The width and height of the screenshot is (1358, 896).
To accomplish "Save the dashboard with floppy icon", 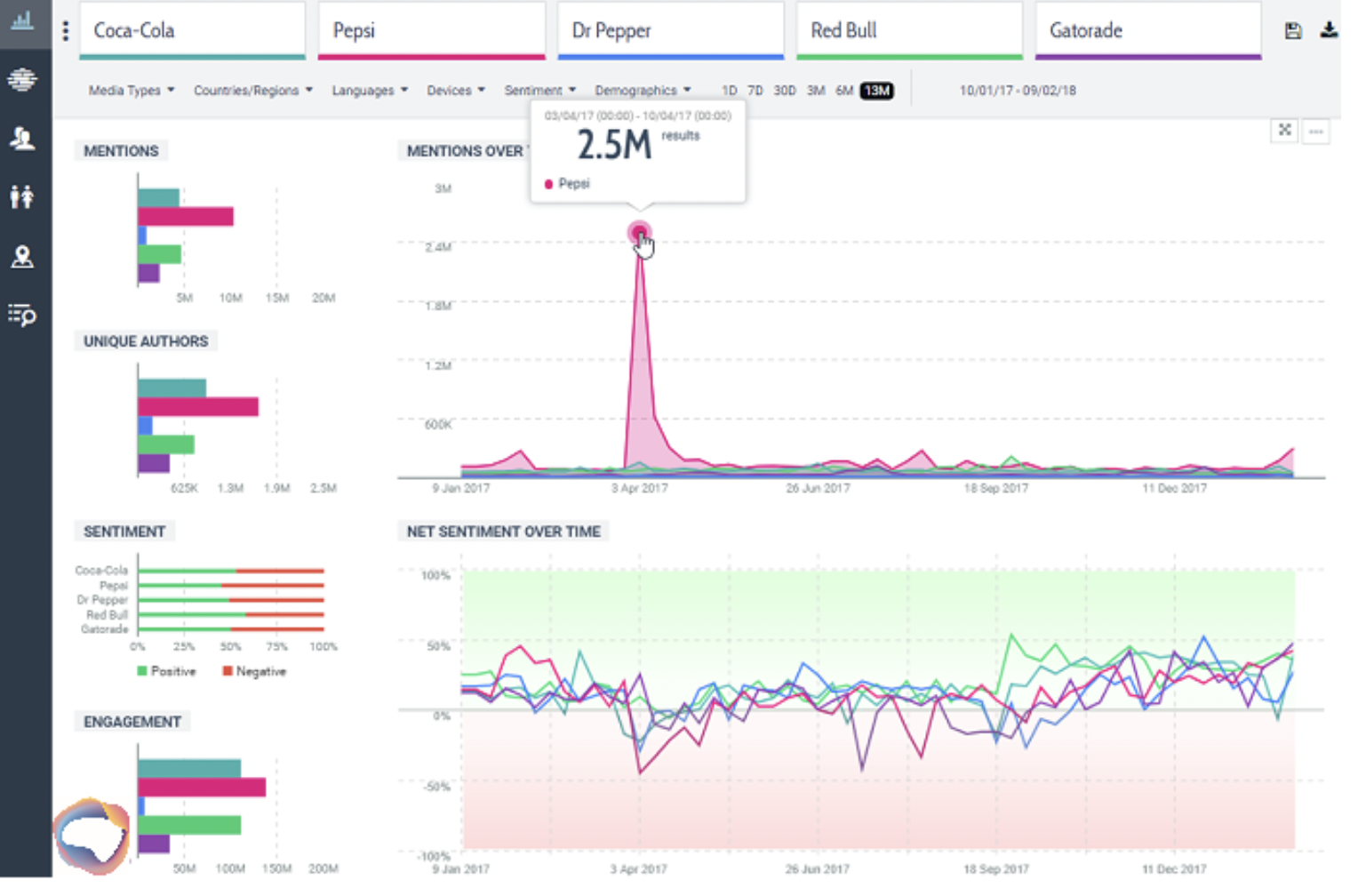I will pos(1293,31).
